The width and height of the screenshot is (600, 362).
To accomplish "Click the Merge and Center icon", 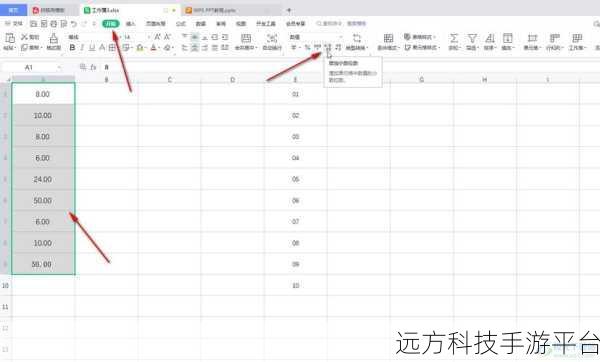I will click(x=246, y=38).
